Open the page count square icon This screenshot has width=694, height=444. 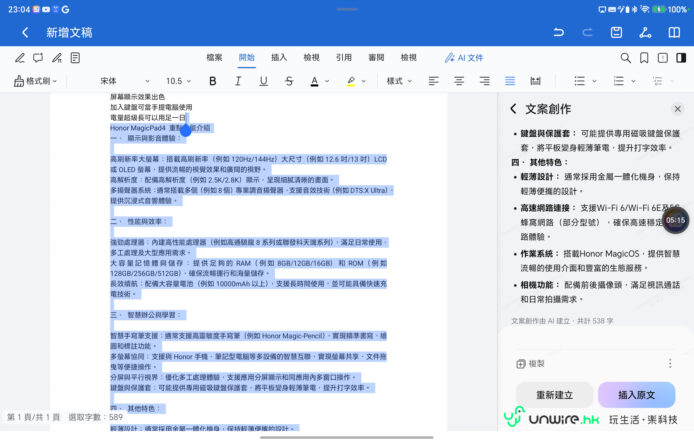click(x=663, y=58)
